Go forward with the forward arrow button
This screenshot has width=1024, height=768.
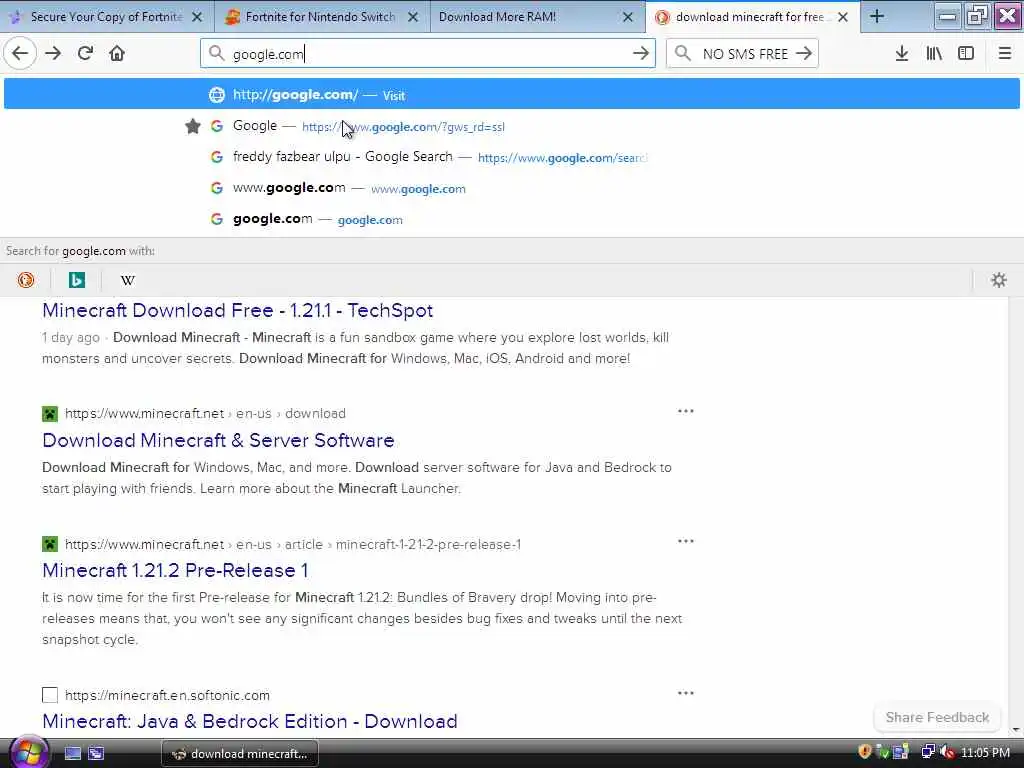[x=53, y=54]
